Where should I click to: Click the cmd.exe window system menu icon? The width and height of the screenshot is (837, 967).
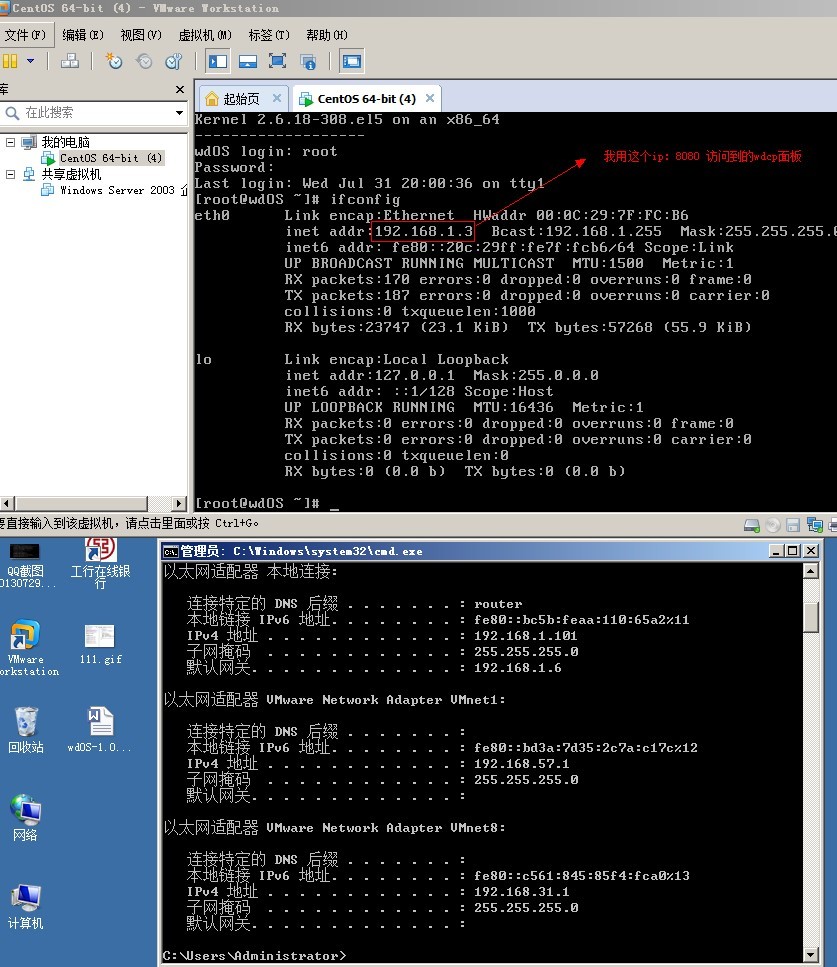(170, 551)
